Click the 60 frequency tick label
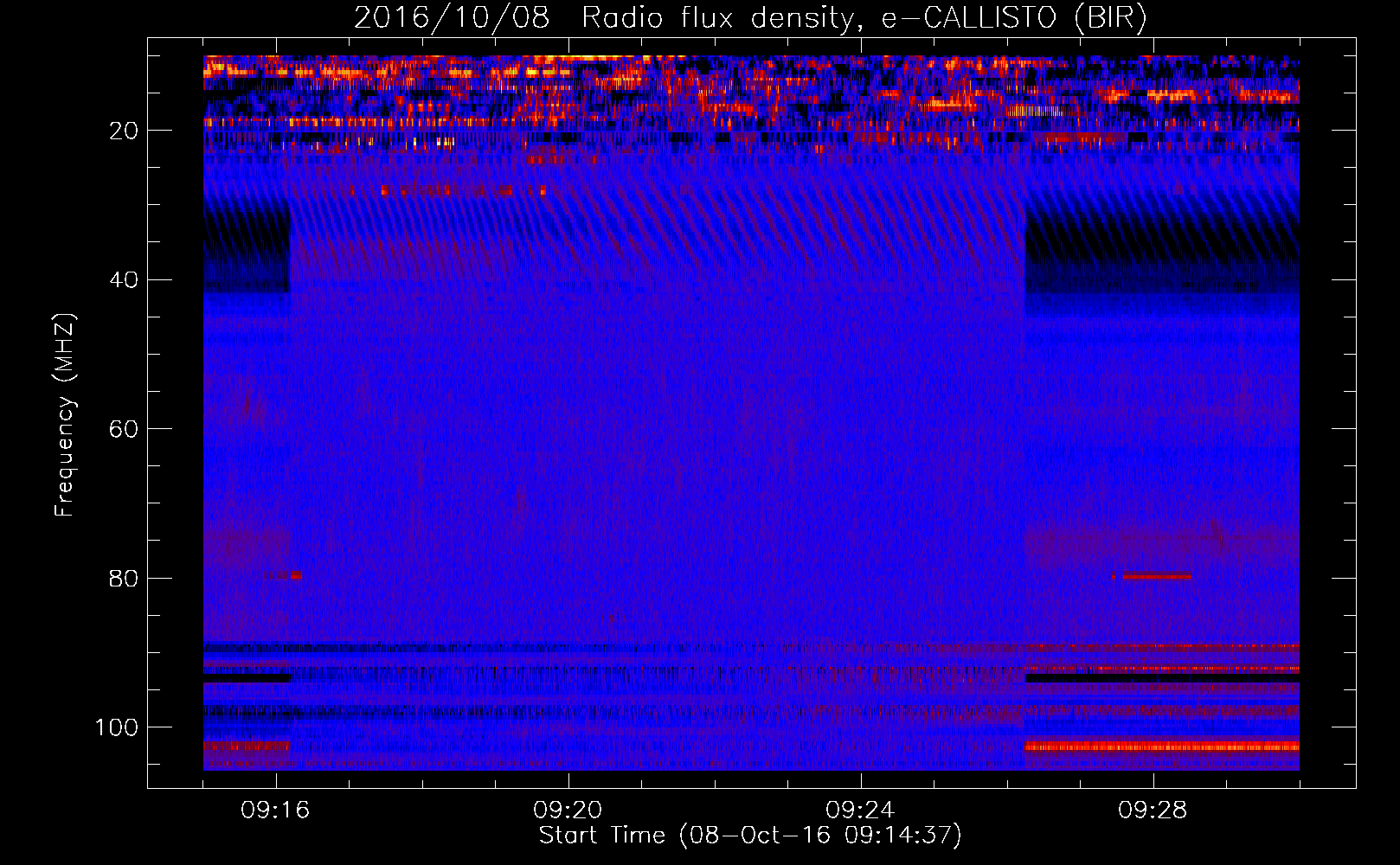 coord(125,430)
